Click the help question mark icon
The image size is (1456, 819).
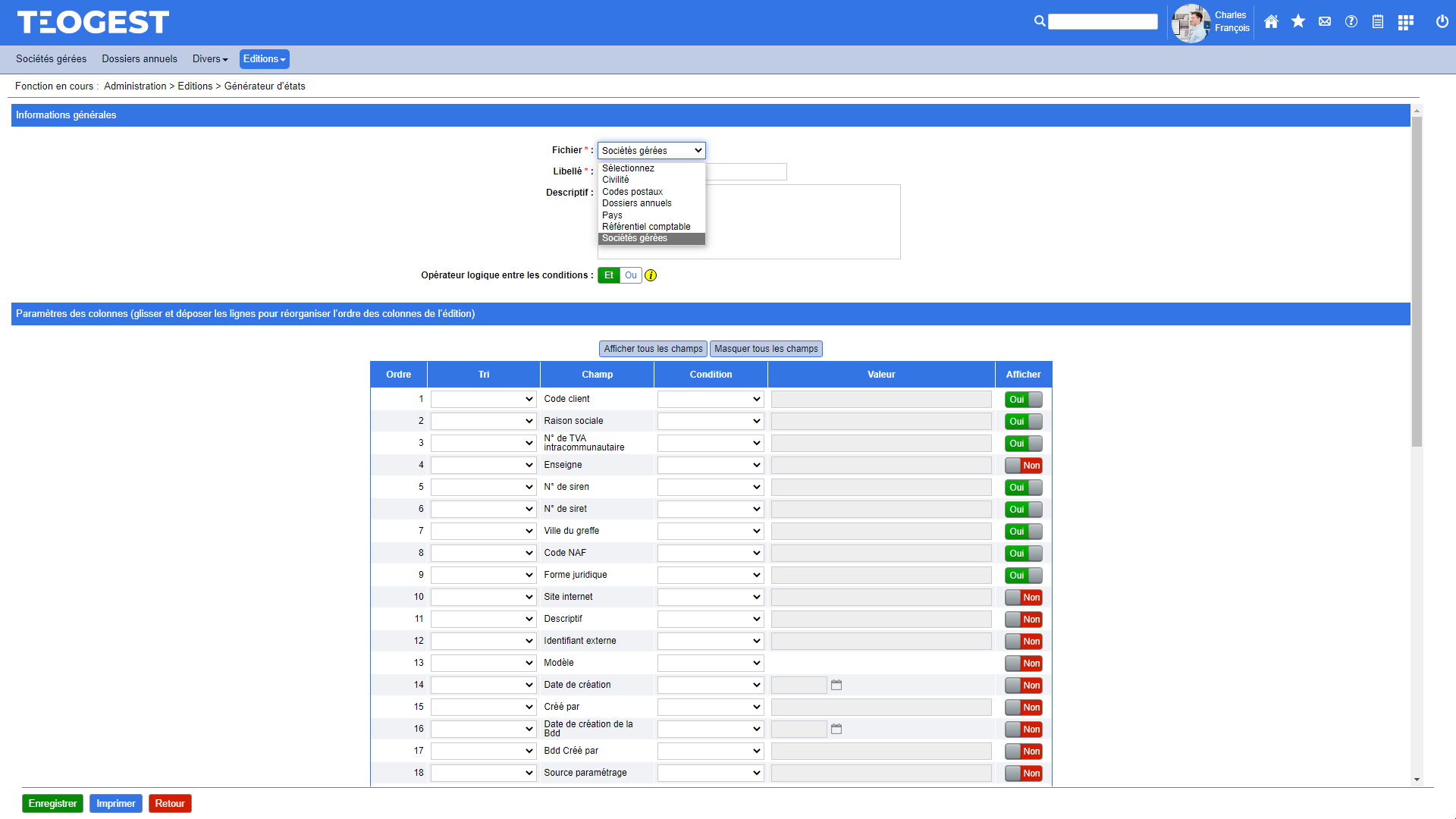pyautogui.click(x=1351, y=22)
